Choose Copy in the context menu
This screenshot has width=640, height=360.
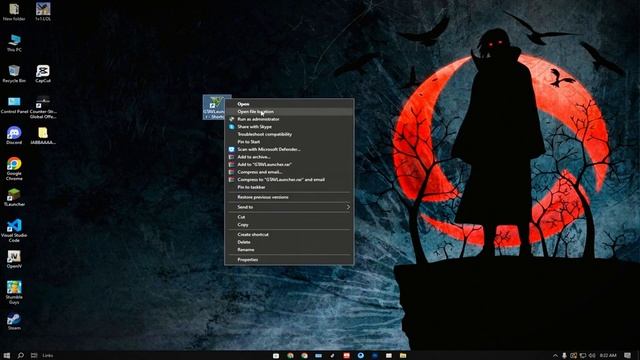click(x=289, y=224)
